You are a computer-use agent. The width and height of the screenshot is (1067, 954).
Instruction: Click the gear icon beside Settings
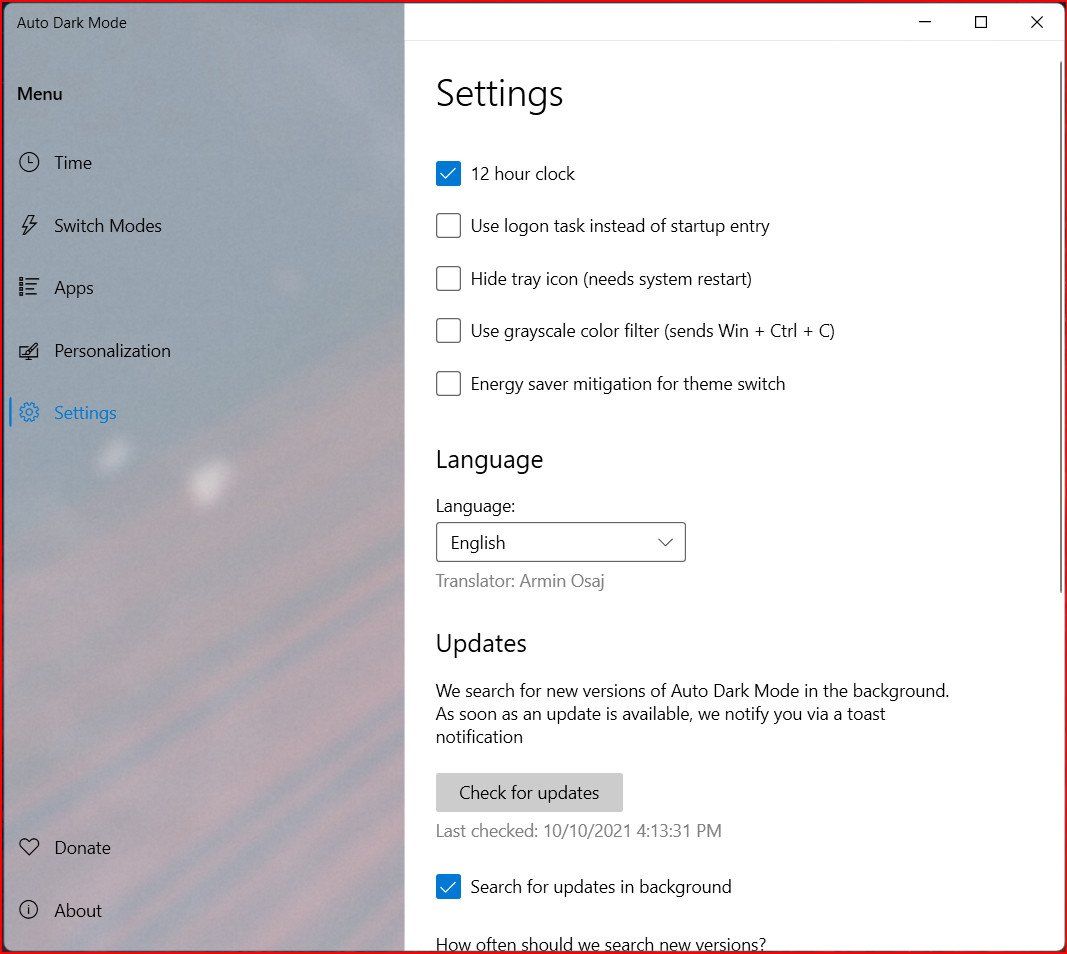click(x=29, y=412)
